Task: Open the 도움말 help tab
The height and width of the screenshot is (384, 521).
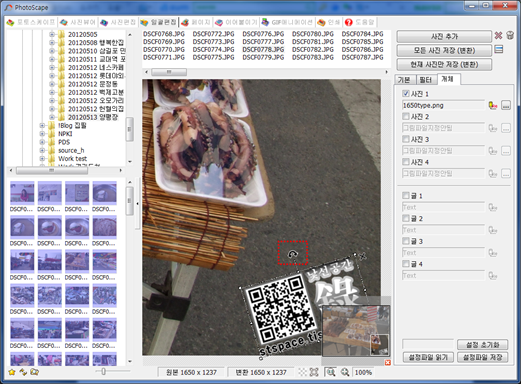Action: tap(359, 22)
